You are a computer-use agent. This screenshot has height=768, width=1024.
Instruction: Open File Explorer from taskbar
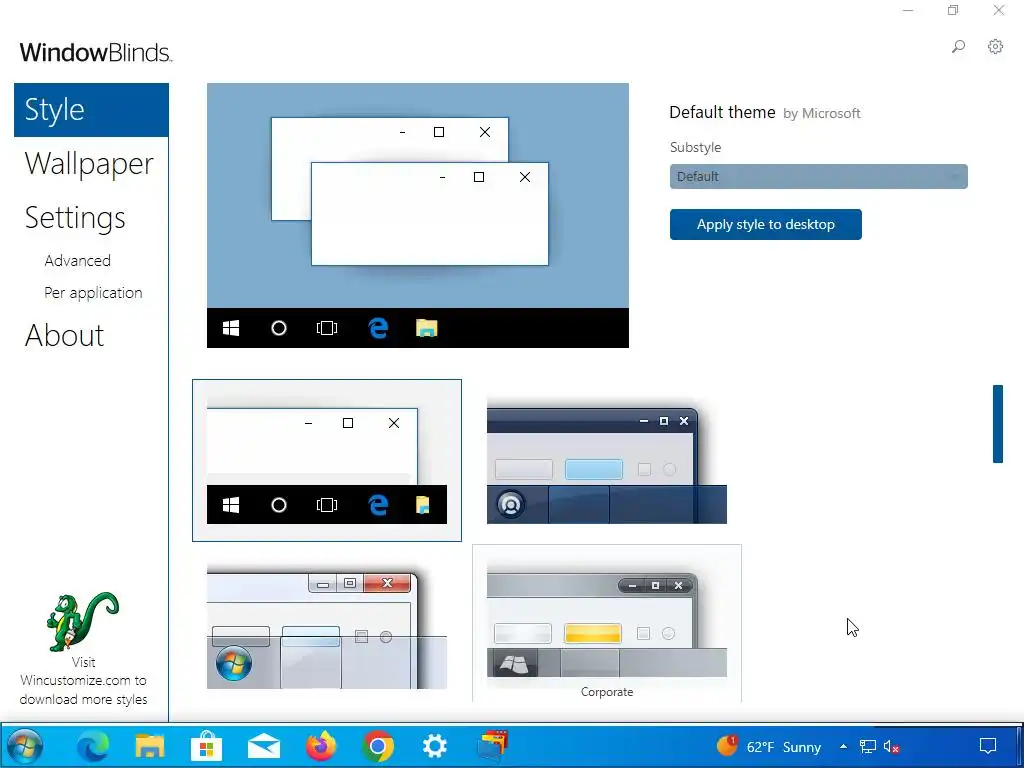pyautogui.click(x=150, y=746)
